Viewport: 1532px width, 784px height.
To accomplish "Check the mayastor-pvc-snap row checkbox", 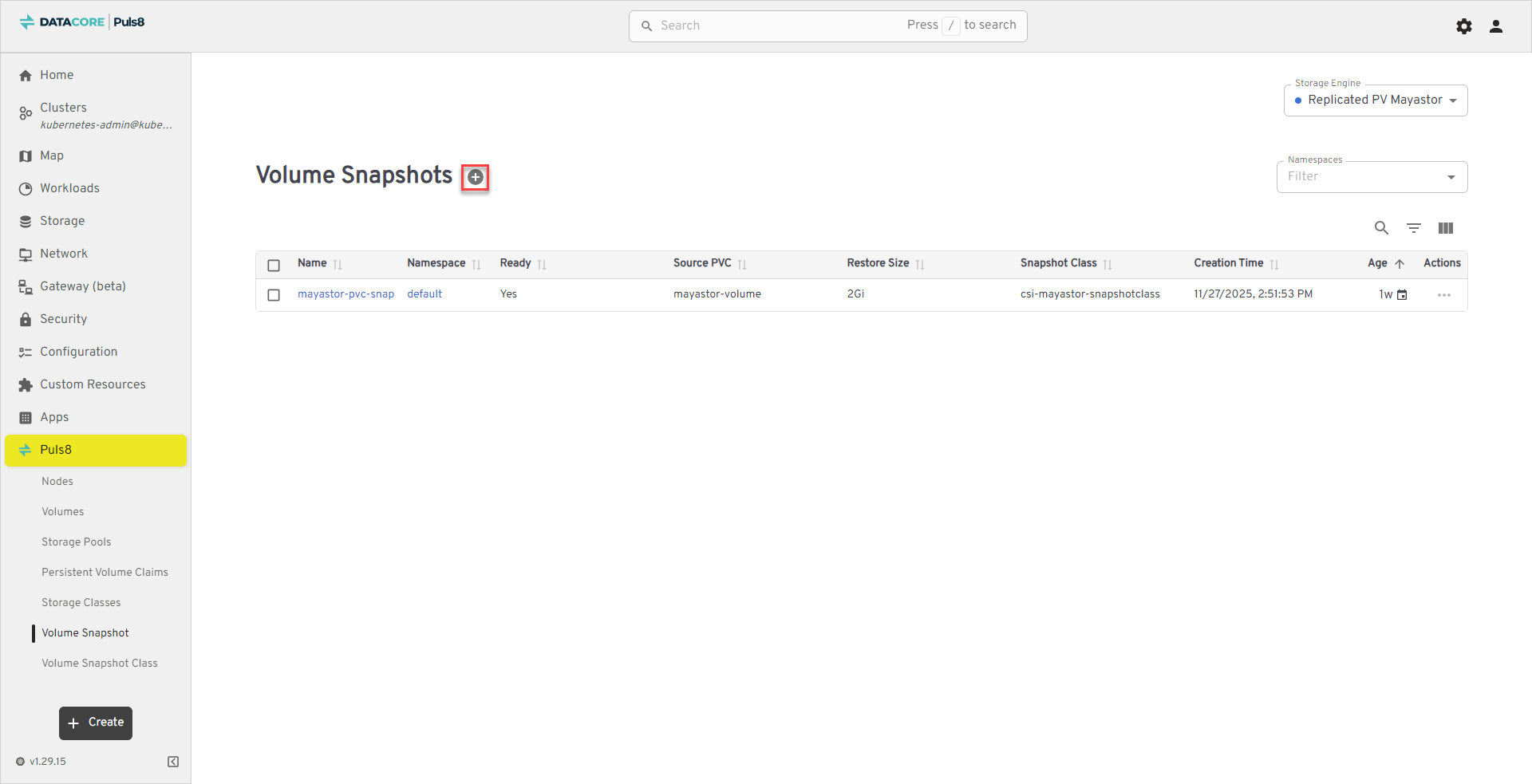I will (274, 295).
